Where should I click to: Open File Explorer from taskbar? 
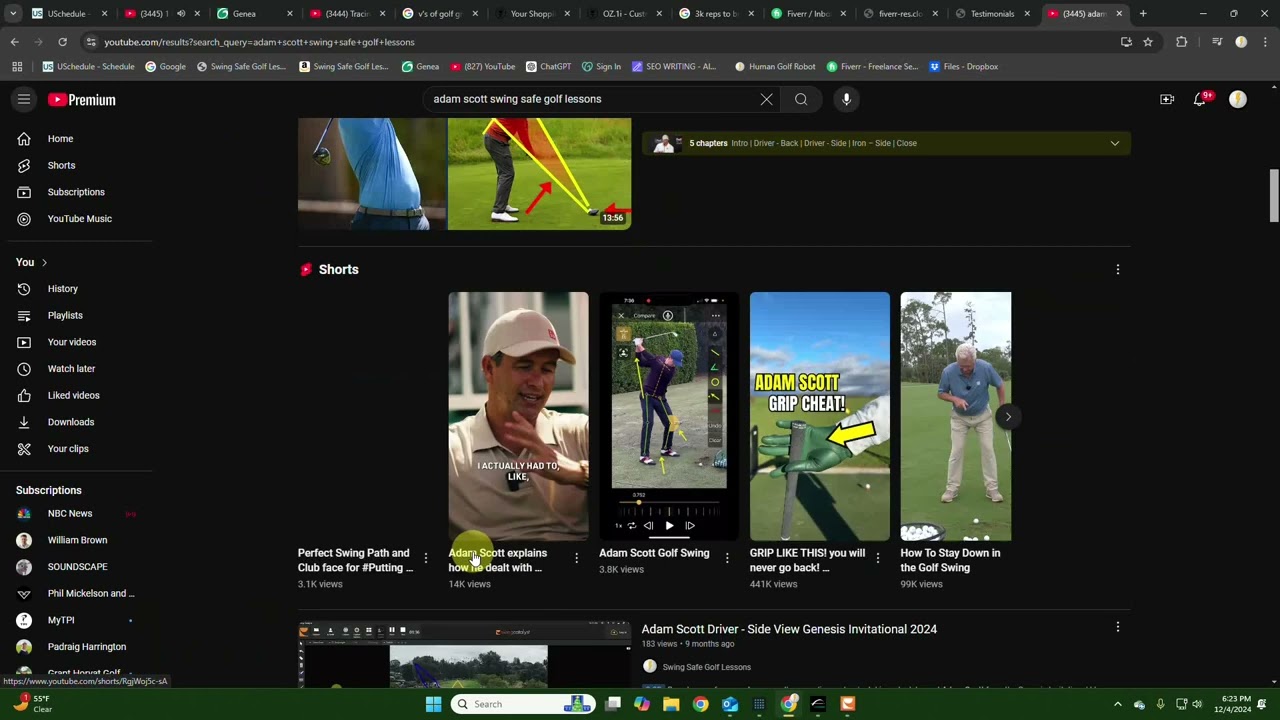coord(671,704)
